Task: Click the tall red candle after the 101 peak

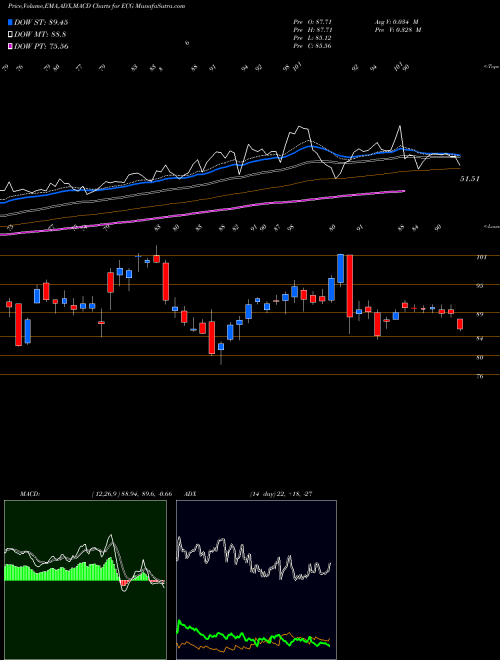Action: click(x=349, y=285)
